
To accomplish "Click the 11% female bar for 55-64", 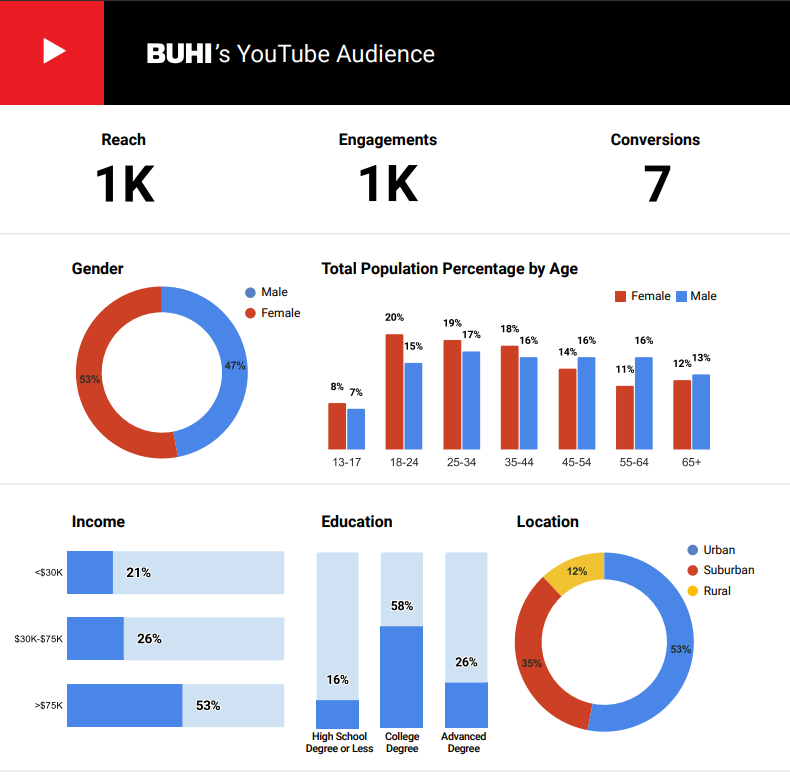I will pyautogui.click(x=625, y=417).
